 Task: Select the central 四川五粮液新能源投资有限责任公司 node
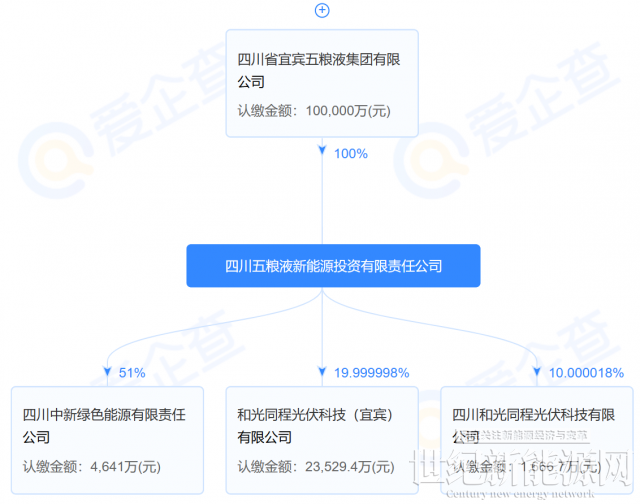[333, 266]
